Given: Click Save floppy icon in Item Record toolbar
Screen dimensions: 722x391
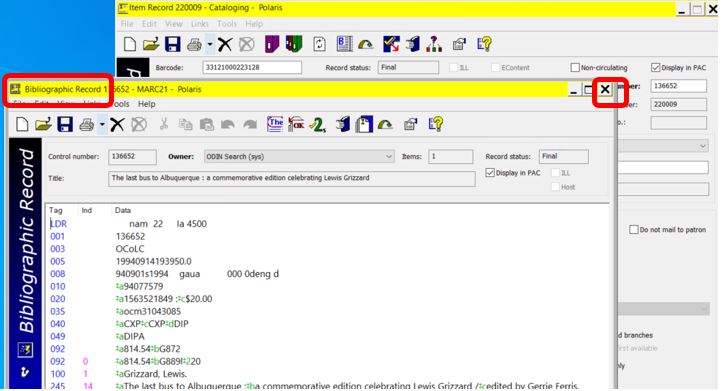Looking at the screenshot, I should click(173, 44).
